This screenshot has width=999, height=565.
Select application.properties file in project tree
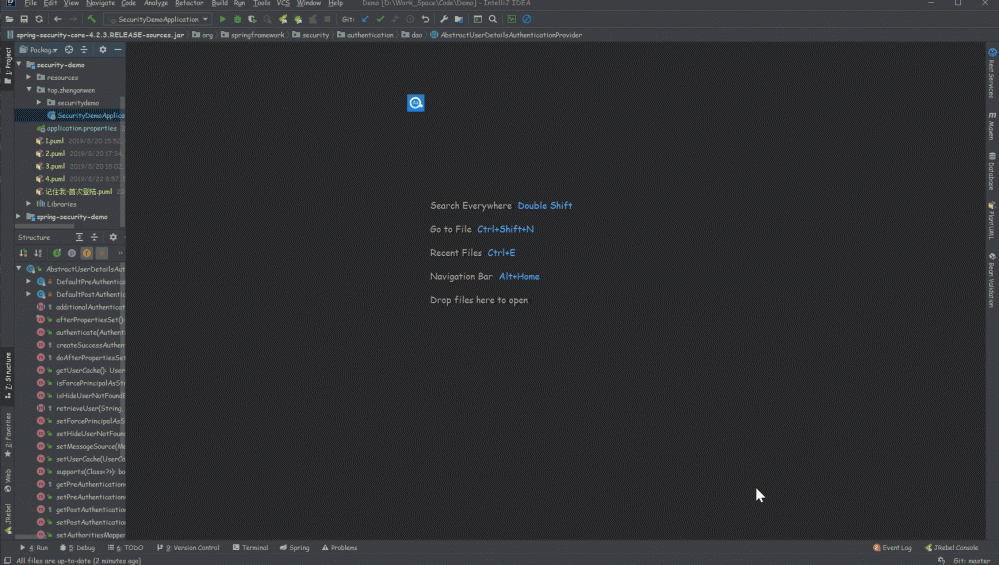[x=81, y=128]
